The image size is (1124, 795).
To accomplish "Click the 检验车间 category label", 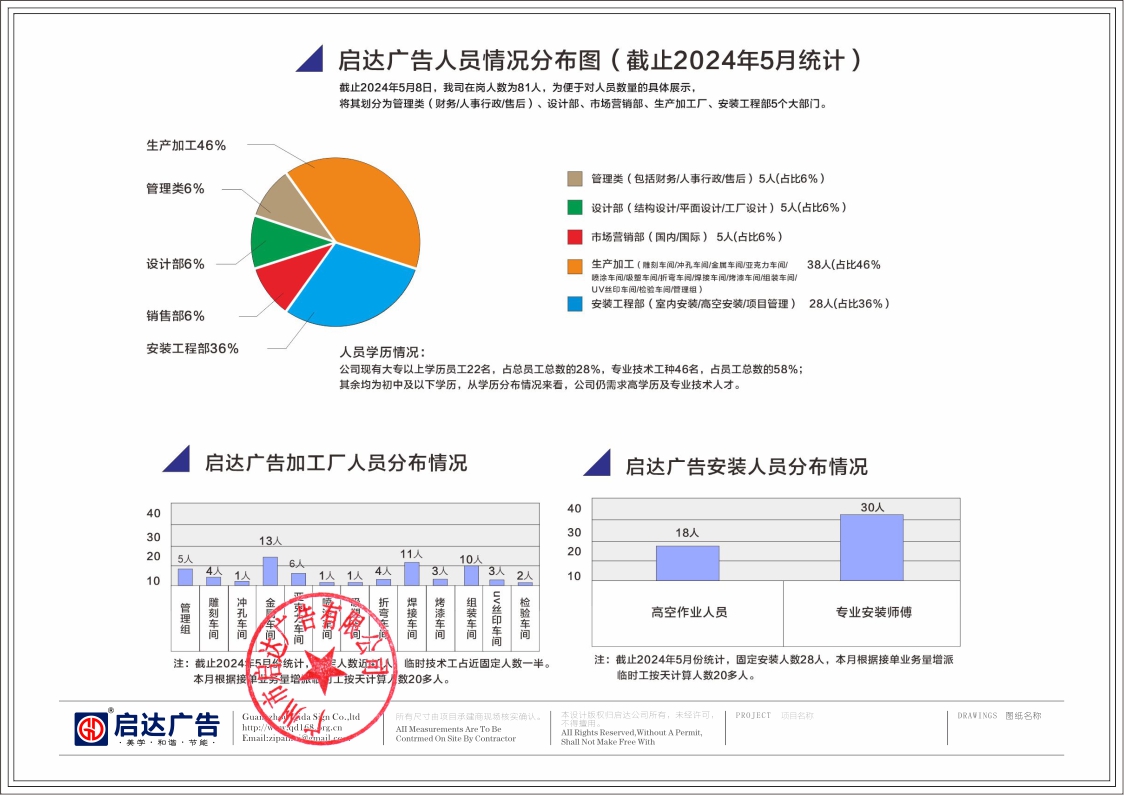I will point(525,618).
